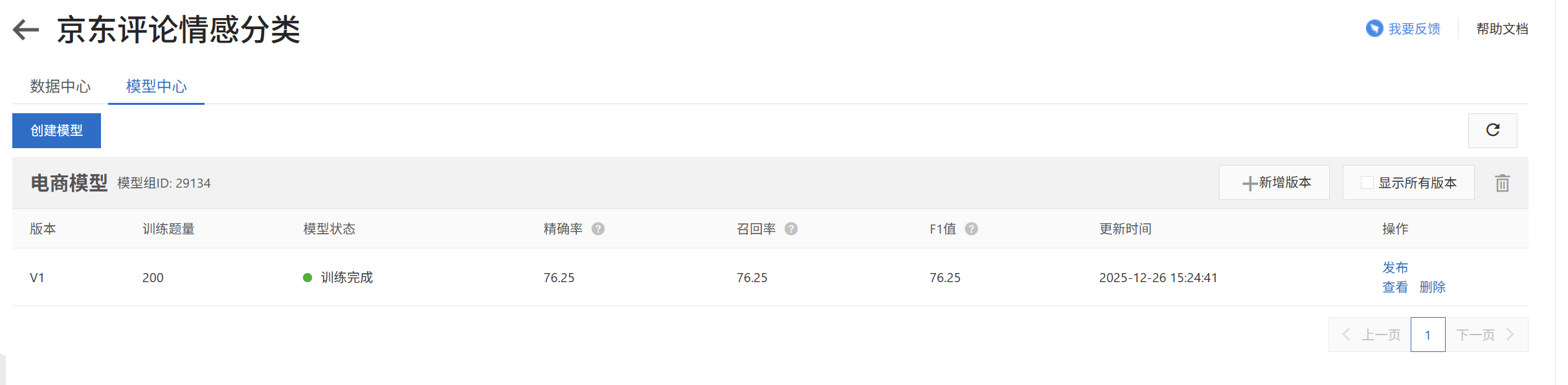Enable the 显示所有版本 checkbox
The width and height of the screenshot is (1568, 385).
(x=1367, y=183)
